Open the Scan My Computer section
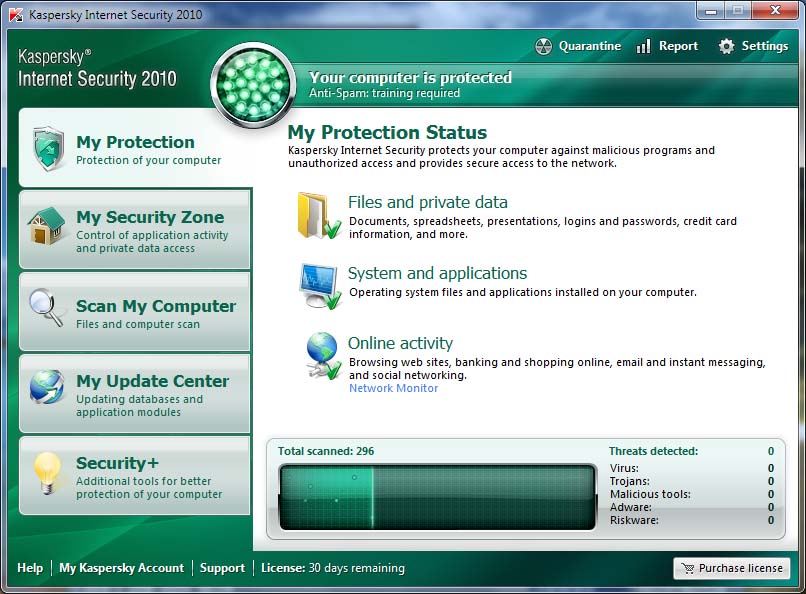Image resolution: width=806 pixels, height=594 pixels. coord(135,312)
